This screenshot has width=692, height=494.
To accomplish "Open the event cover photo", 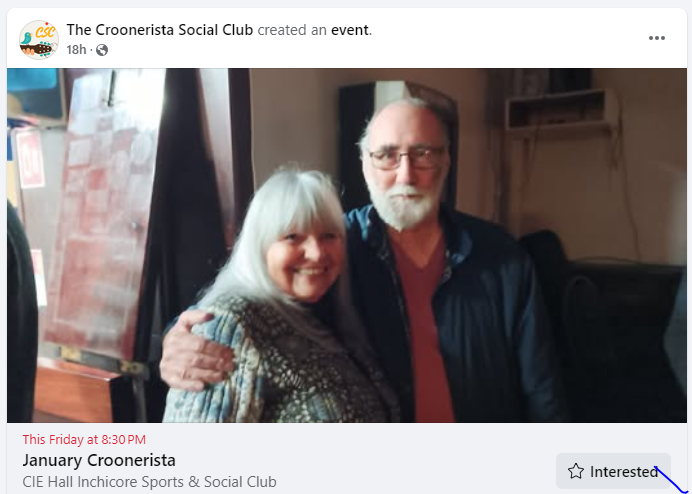I will [346, 245].
